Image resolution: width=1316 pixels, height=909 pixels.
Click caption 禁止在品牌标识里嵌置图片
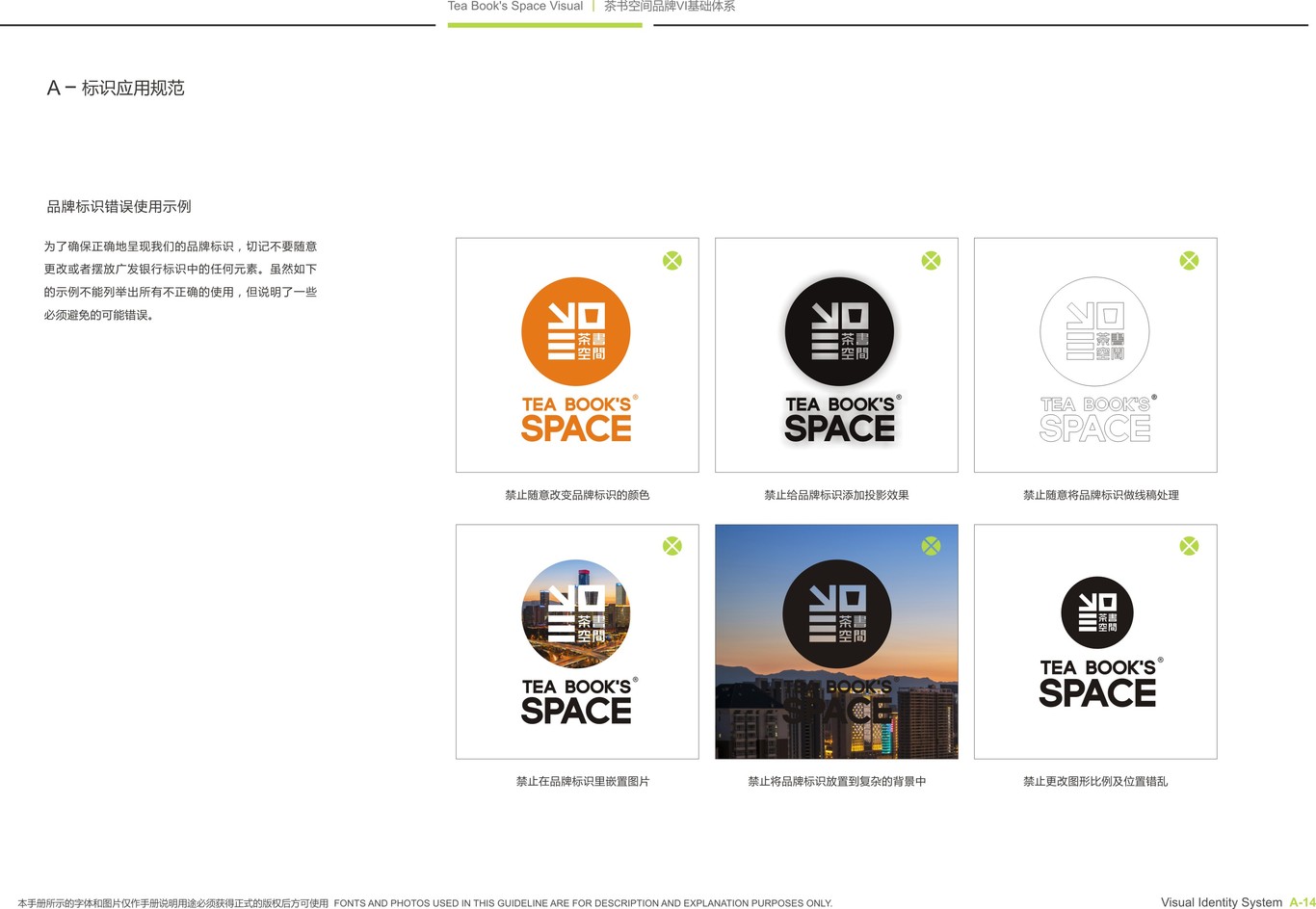(583, 781)
